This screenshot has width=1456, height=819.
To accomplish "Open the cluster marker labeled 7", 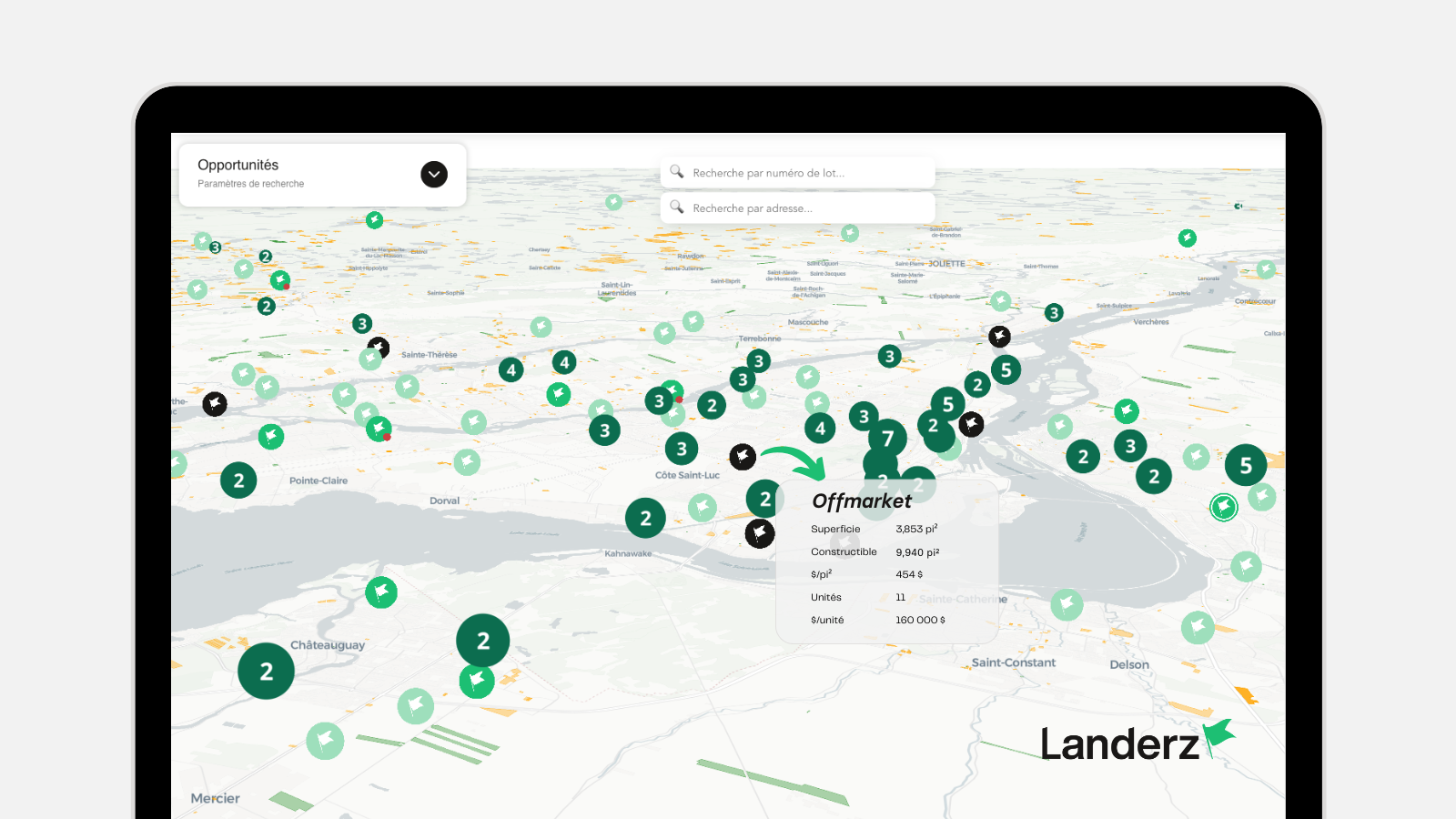I will [x=887, y=439].
